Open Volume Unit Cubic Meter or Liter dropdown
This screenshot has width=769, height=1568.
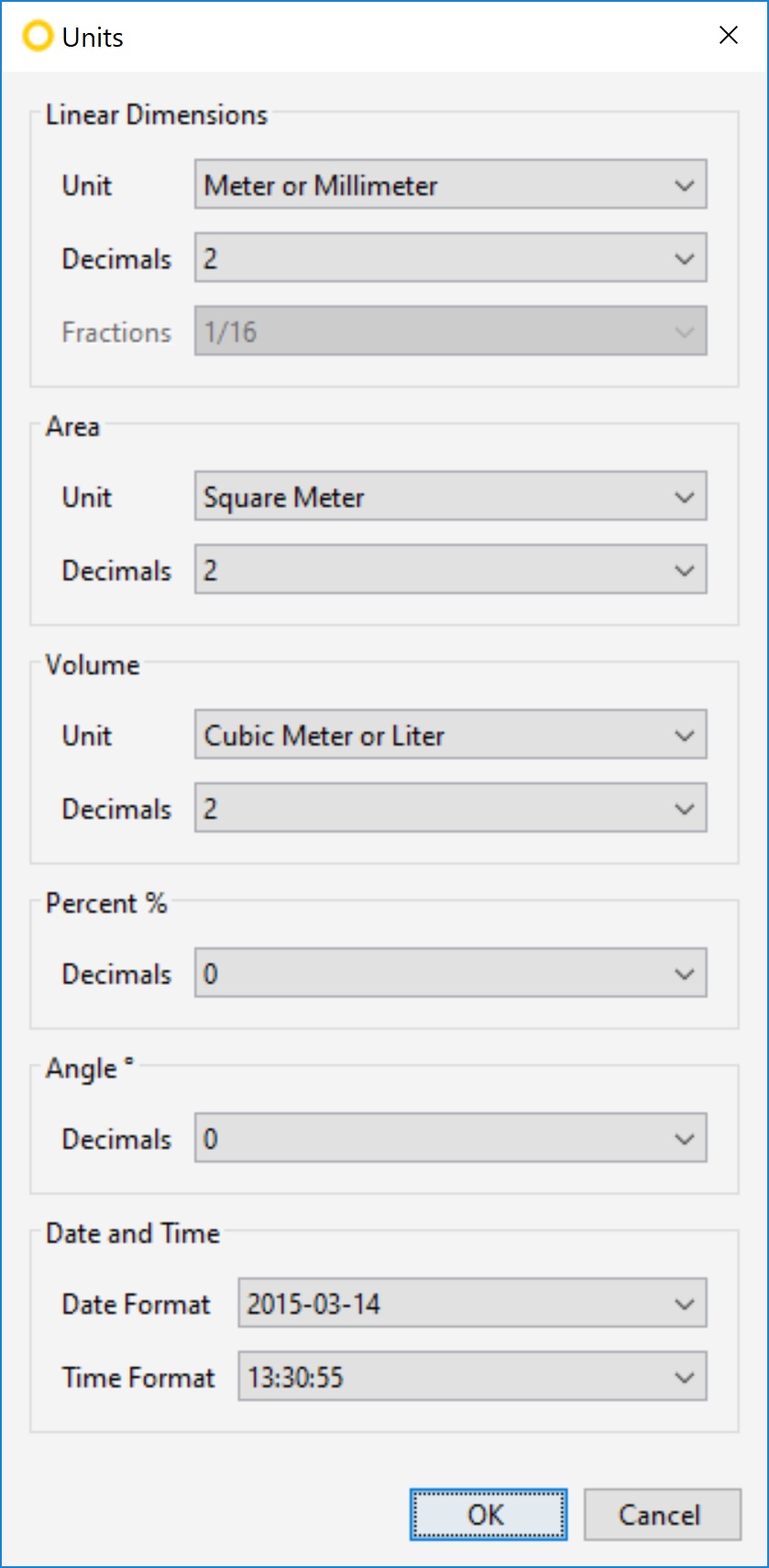click(450, 734)
